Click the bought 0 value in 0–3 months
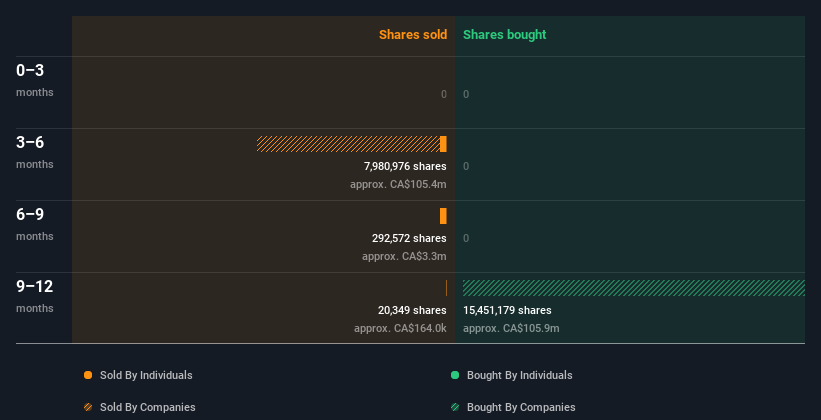 click(466, 94)
